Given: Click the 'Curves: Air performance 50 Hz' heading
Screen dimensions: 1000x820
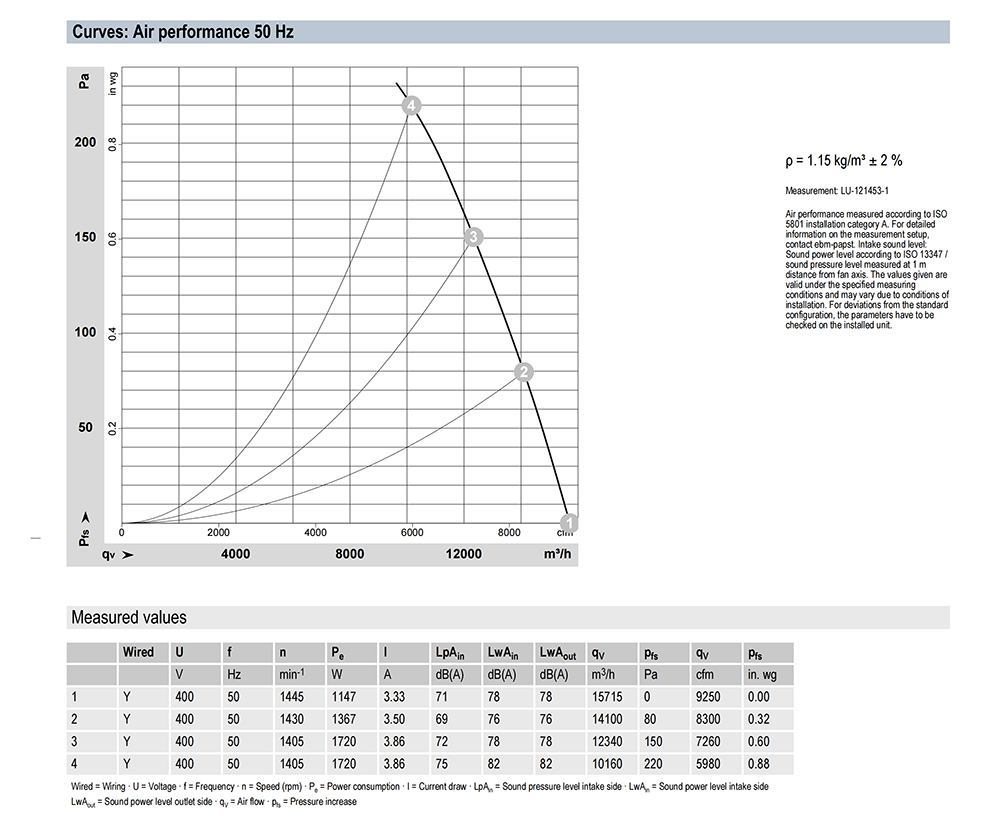Looking at the screenshot, I should (x=182, y=31).
